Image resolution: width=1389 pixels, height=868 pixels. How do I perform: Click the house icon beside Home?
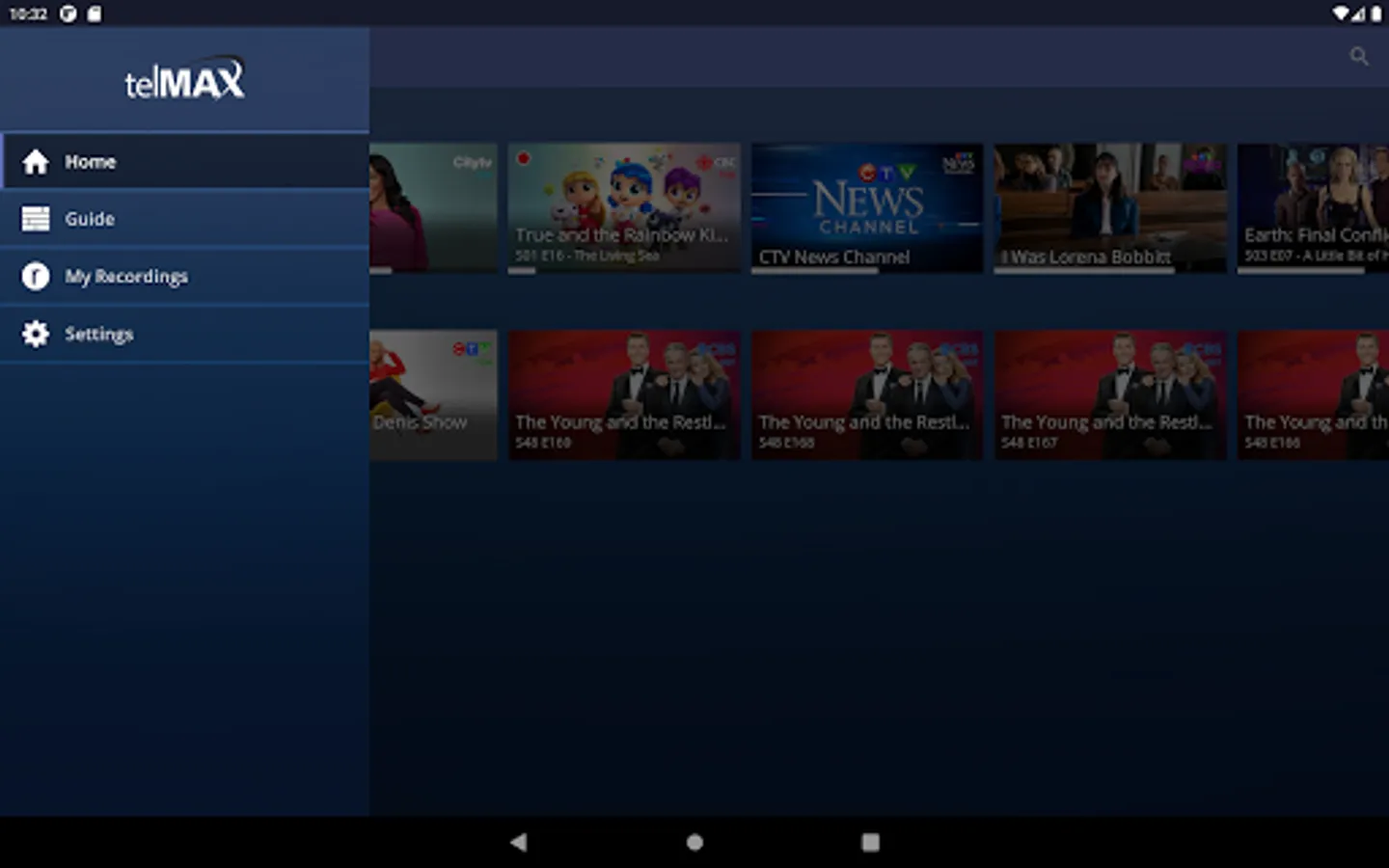36,161
